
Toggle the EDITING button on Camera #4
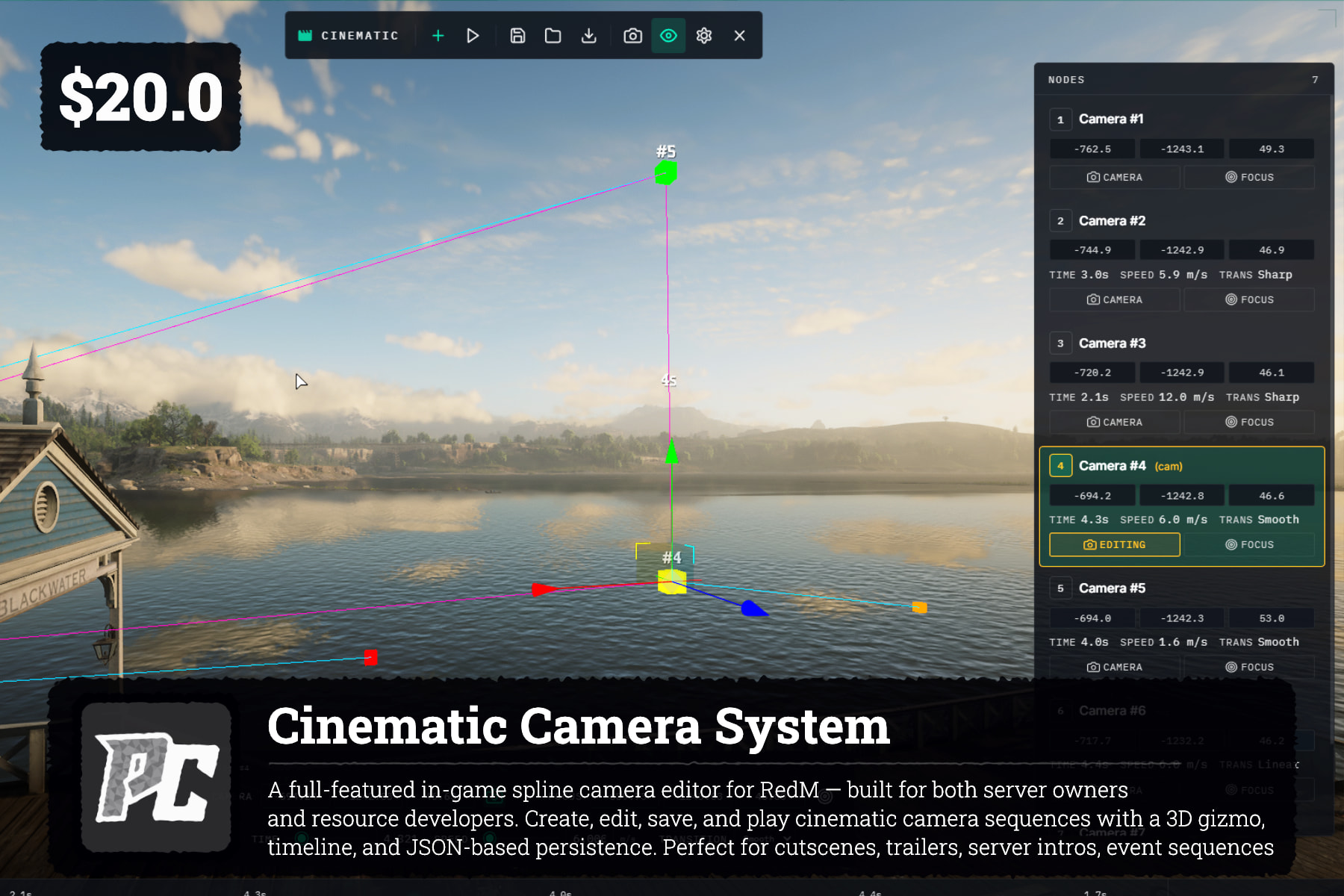tap(1115, 544)
